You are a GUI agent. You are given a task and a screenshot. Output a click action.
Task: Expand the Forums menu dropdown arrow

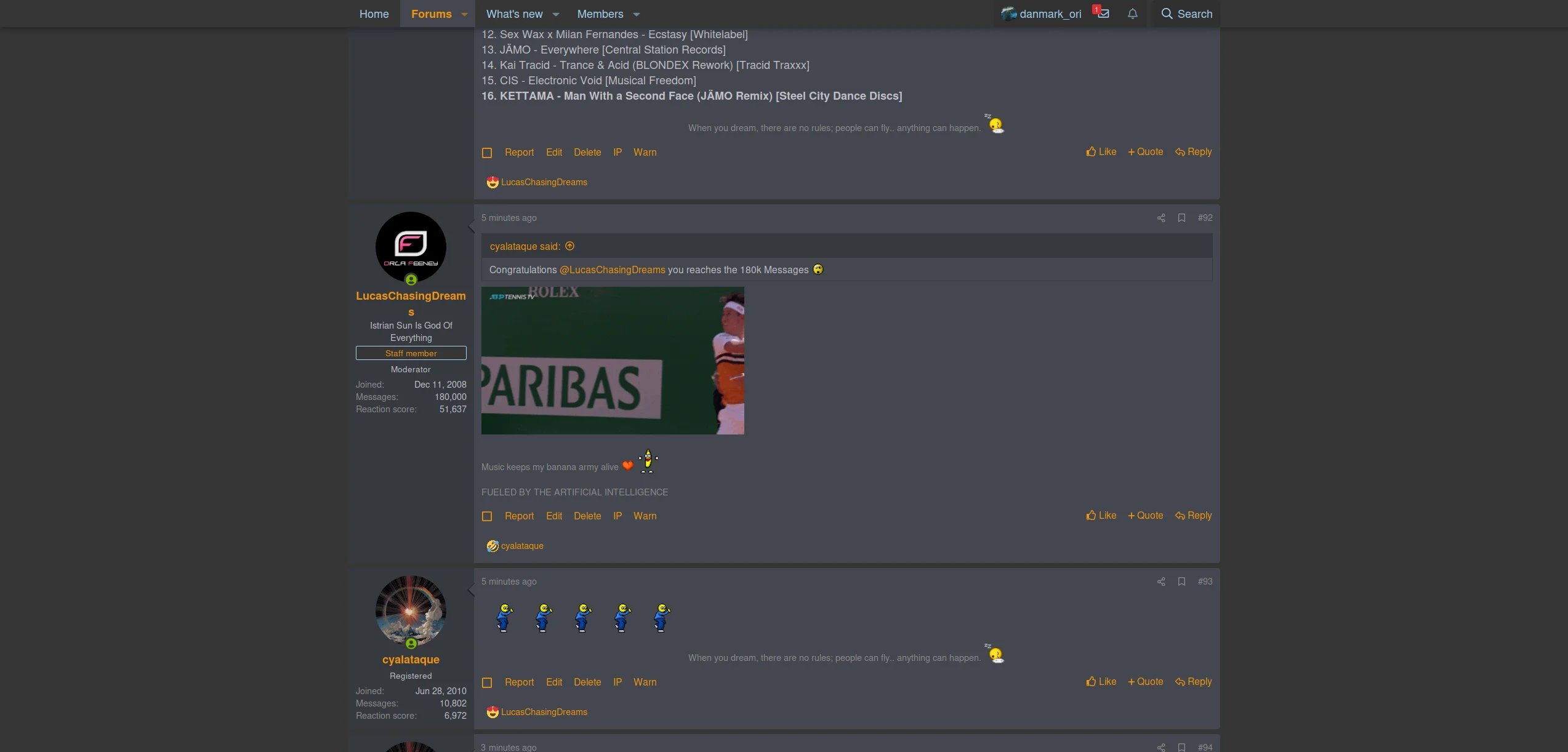(464, 14)
